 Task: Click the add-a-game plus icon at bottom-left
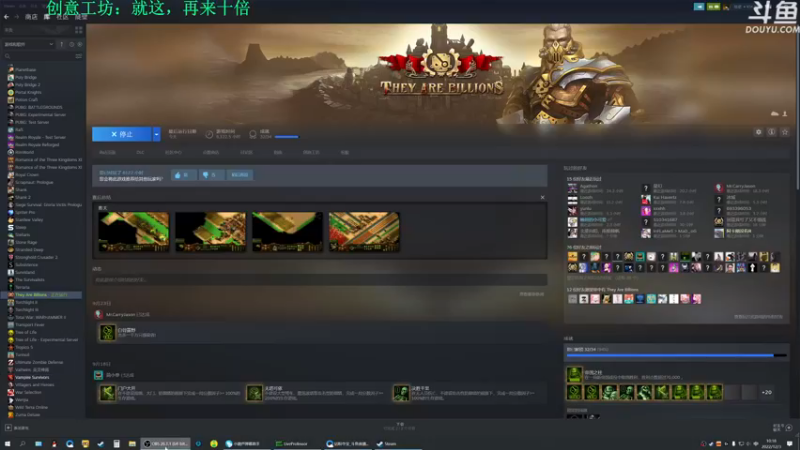tap(8, 428)
